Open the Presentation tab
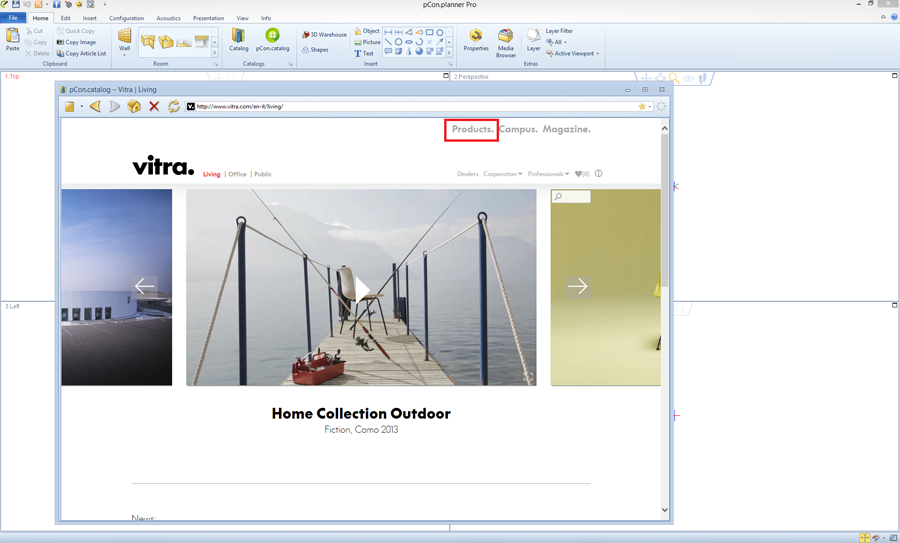The height and width of the screenshot is (543, 900). coord(208,18)
